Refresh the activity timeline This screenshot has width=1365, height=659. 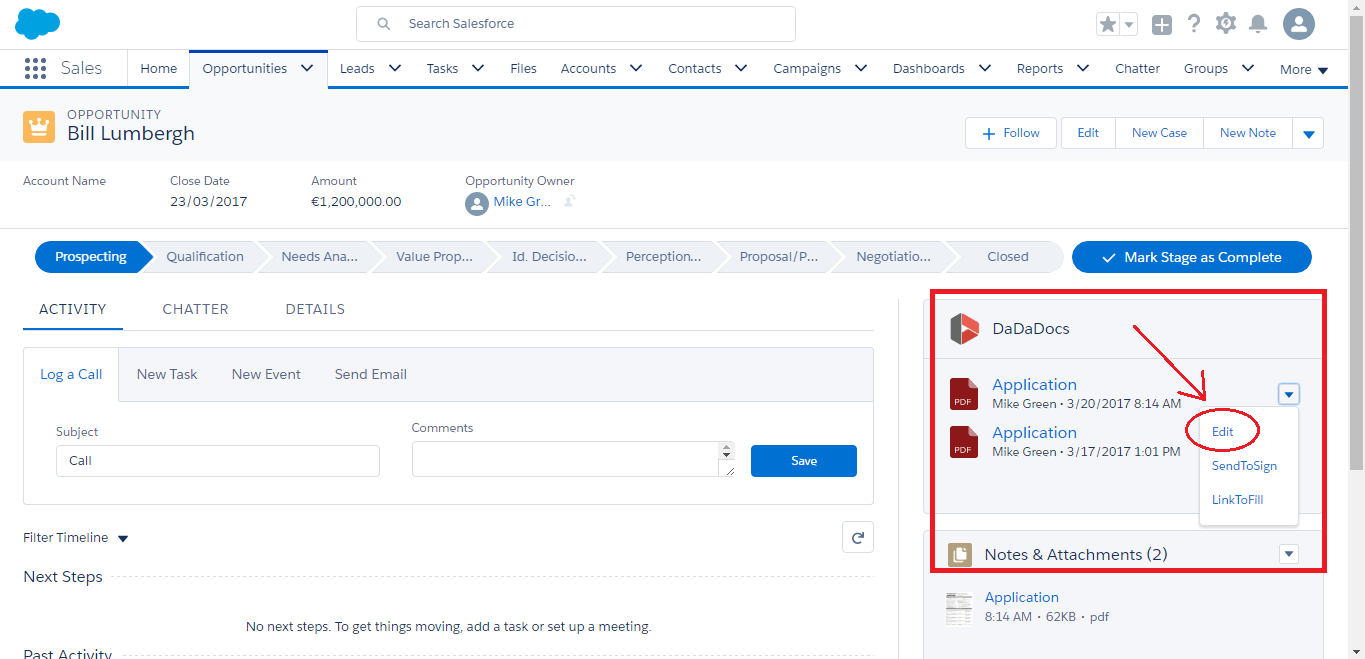(x=858, y=537)
